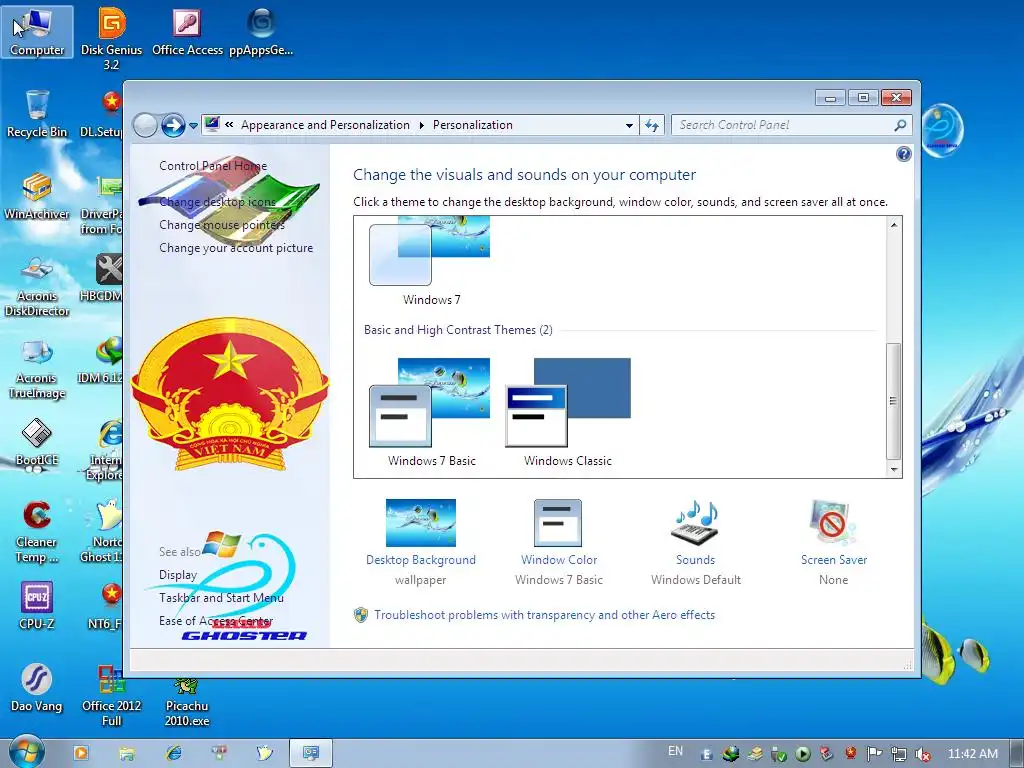Open the Office Access desktop icon
The width and height of the screenshot is (1024, 768).
(x=187, y=31)
